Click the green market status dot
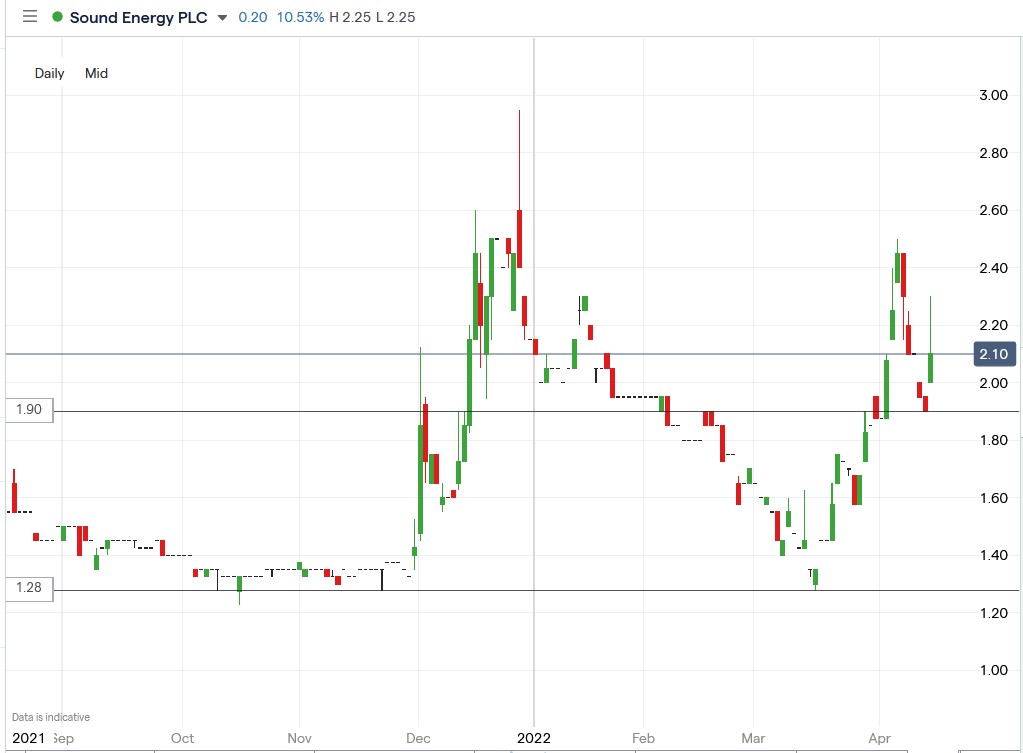Viewport: 1023px width, 753px height. pos(59,17)
